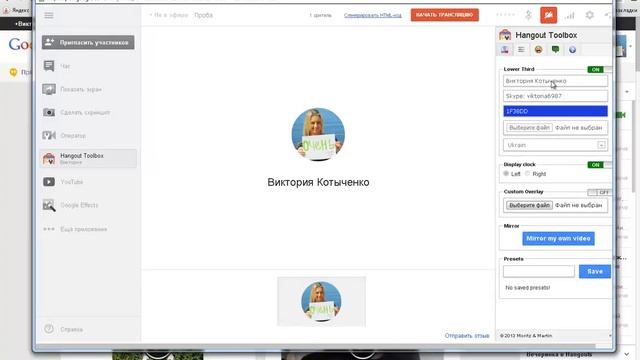Open the Chat app in sidebar
Image resolution: width=640 pixels, height=360 pixels.
click(x=88, y=66)
